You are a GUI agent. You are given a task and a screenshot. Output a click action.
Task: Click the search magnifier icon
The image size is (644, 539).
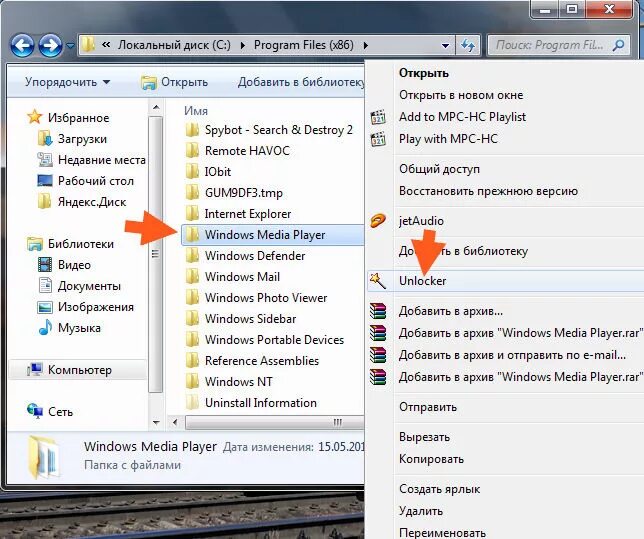coord(619,45)
